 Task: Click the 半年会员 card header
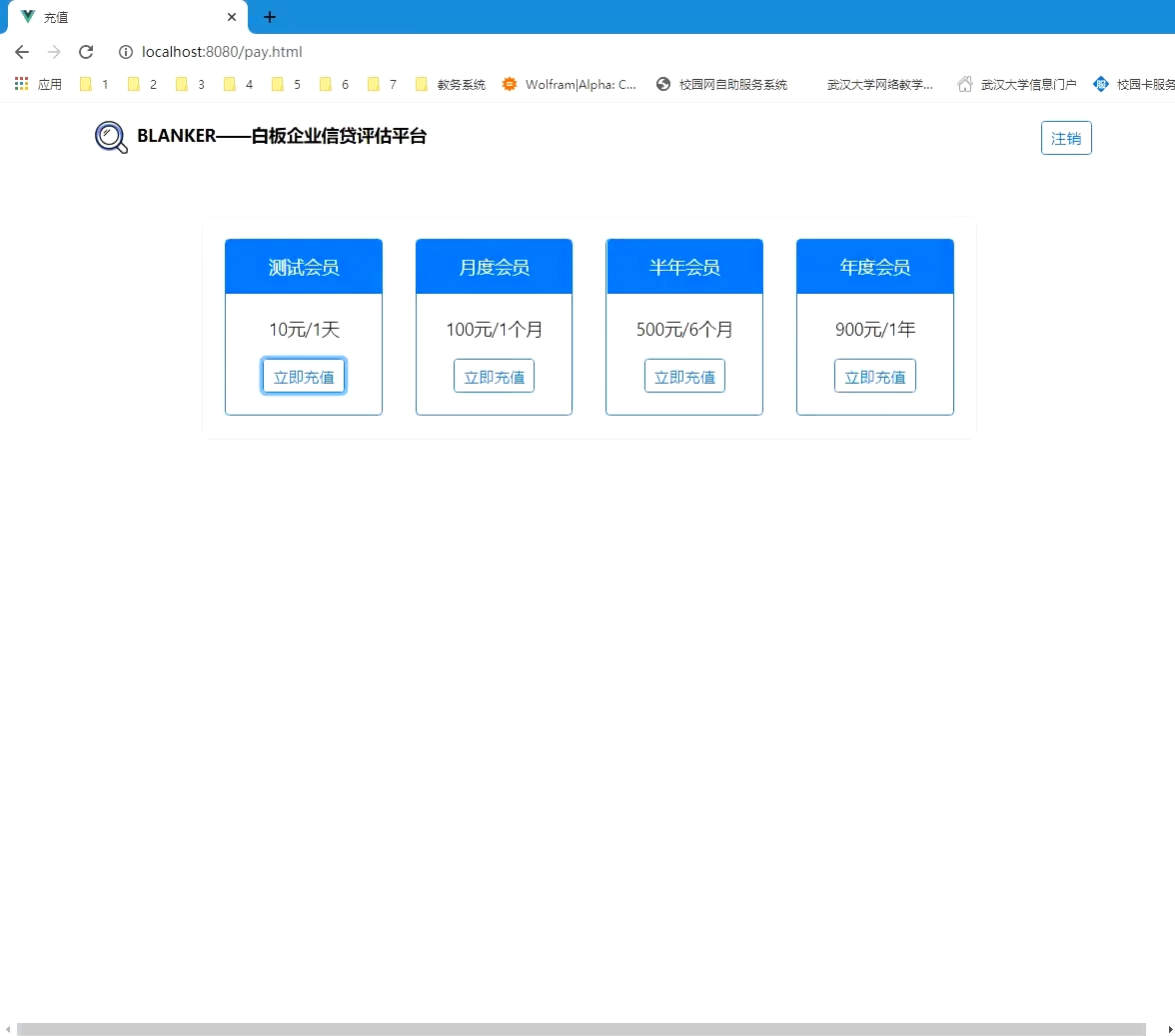click(684, 267)
